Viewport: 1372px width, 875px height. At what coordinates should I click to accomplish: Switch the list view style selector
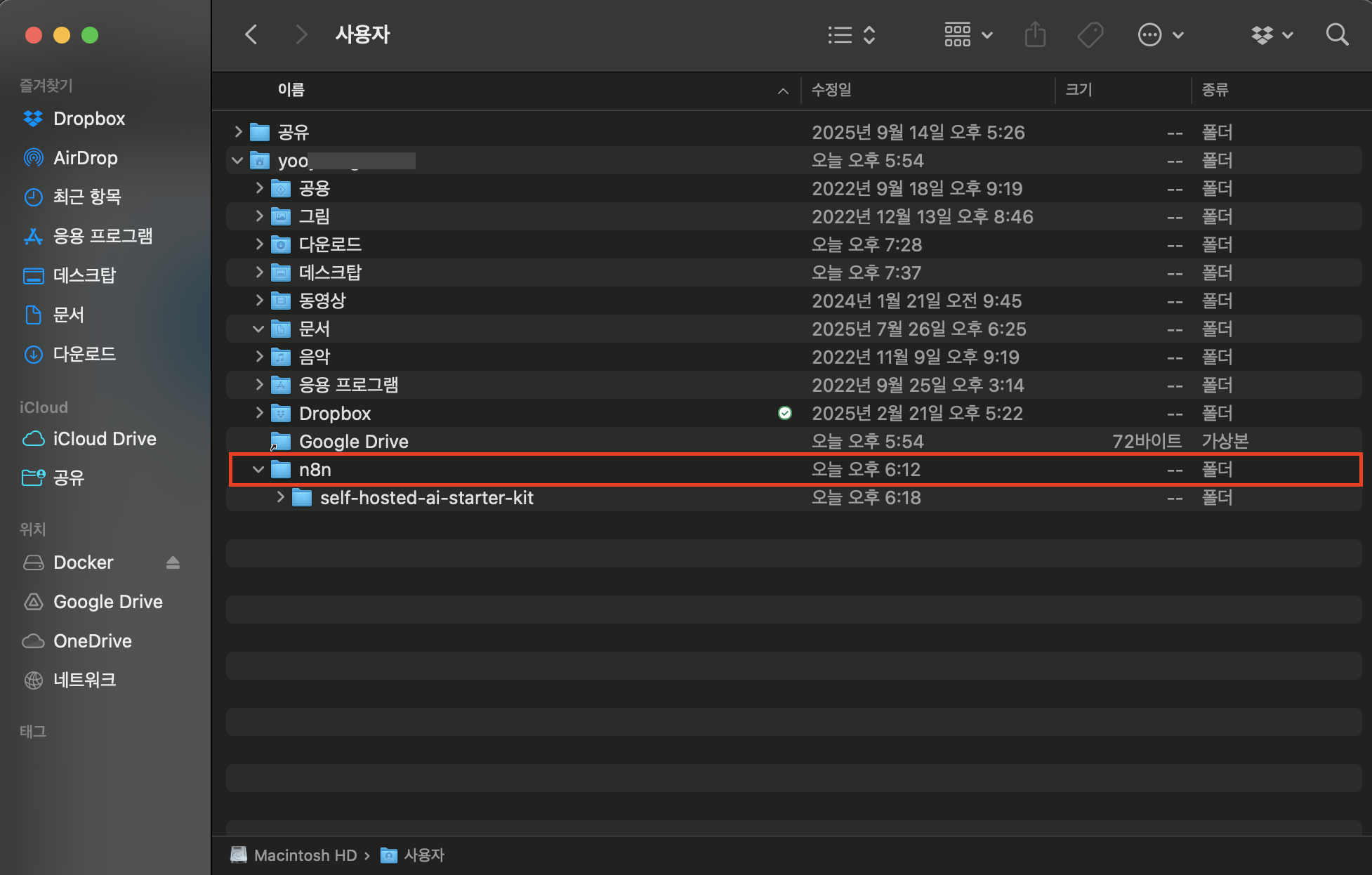pos(851,34)
